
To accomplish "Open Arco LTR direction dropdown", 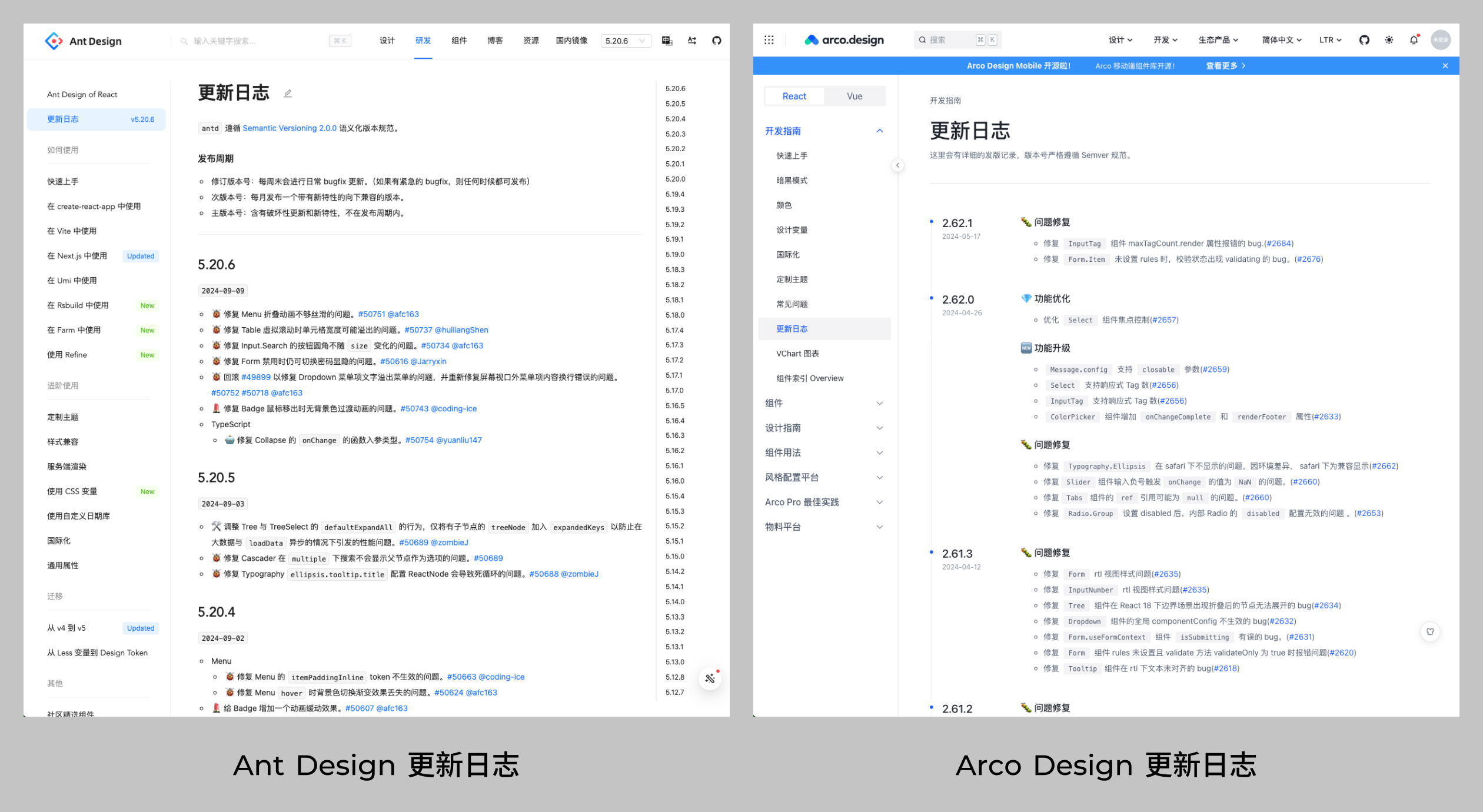I will (1330, 40).
